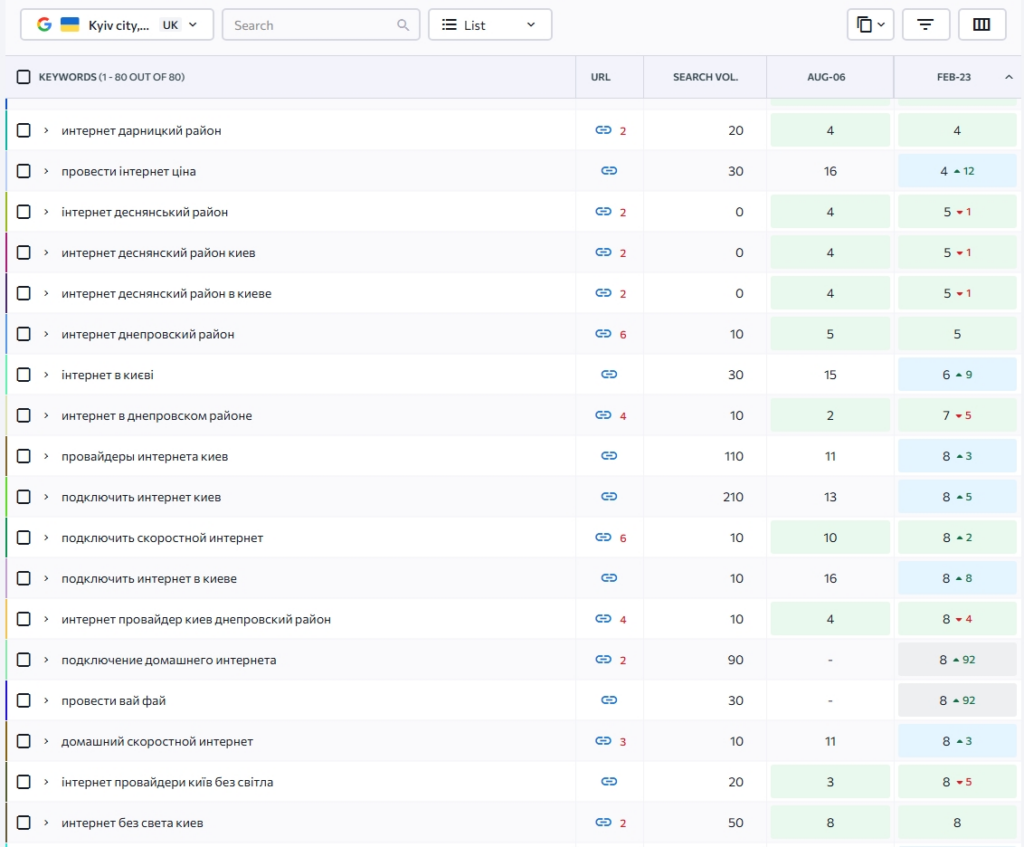Click link icon for подключить интернет в киеве

click(x=609, y=578)
